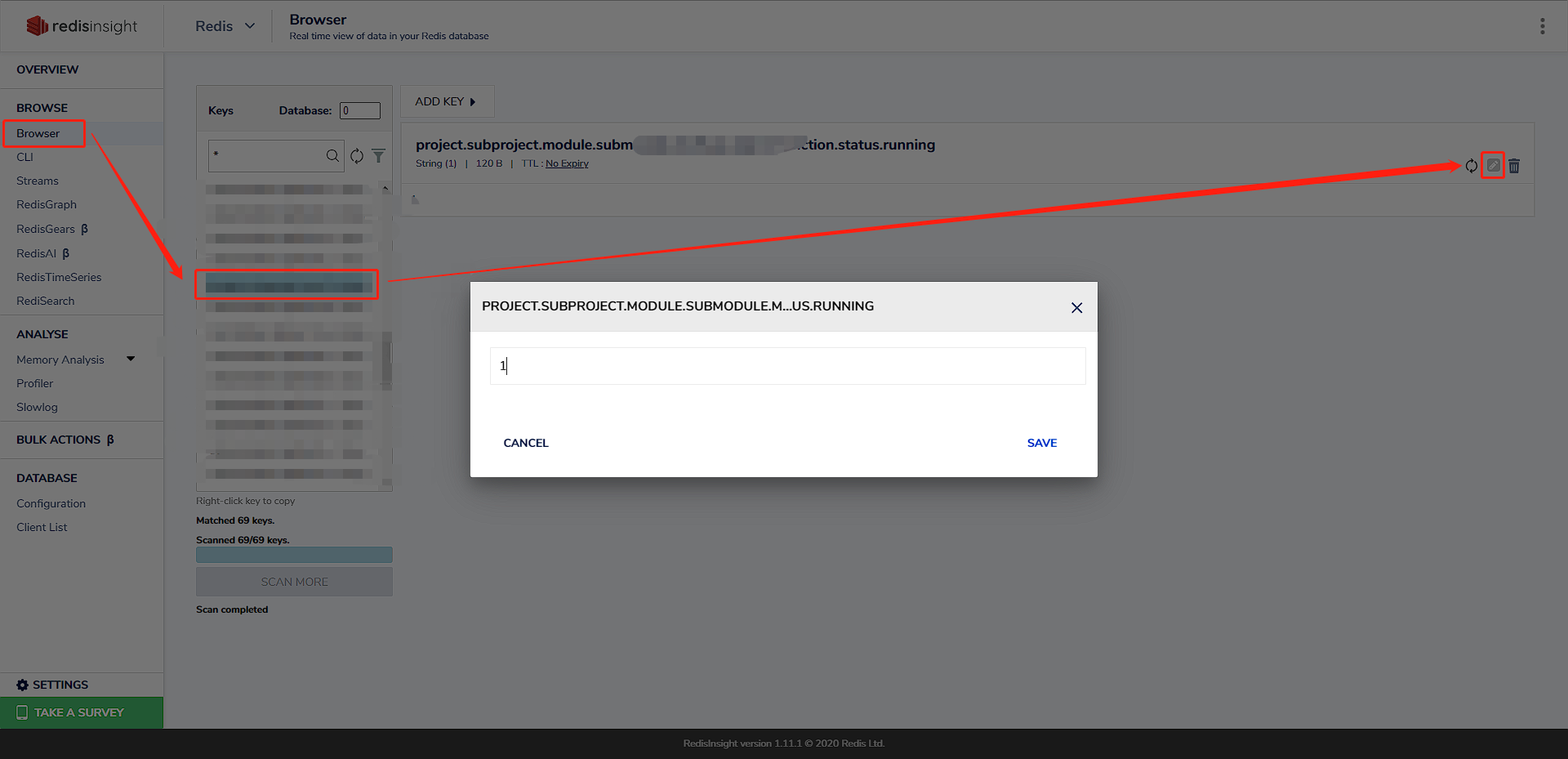The height and width of the screenshot is (759, 1568).
Task: Delete the key using the trash icon
Action: (x=1514, y=166)
